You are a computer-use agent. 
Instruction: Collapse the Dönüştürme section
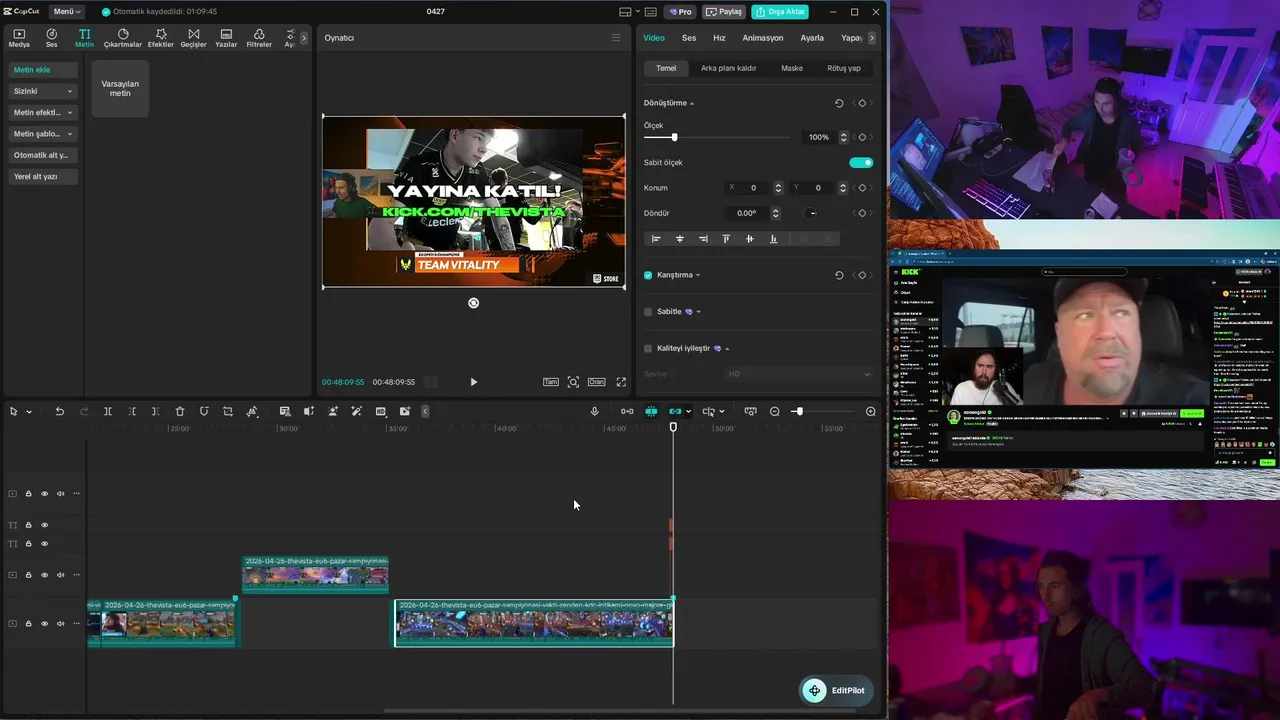(x=692, y=103)
